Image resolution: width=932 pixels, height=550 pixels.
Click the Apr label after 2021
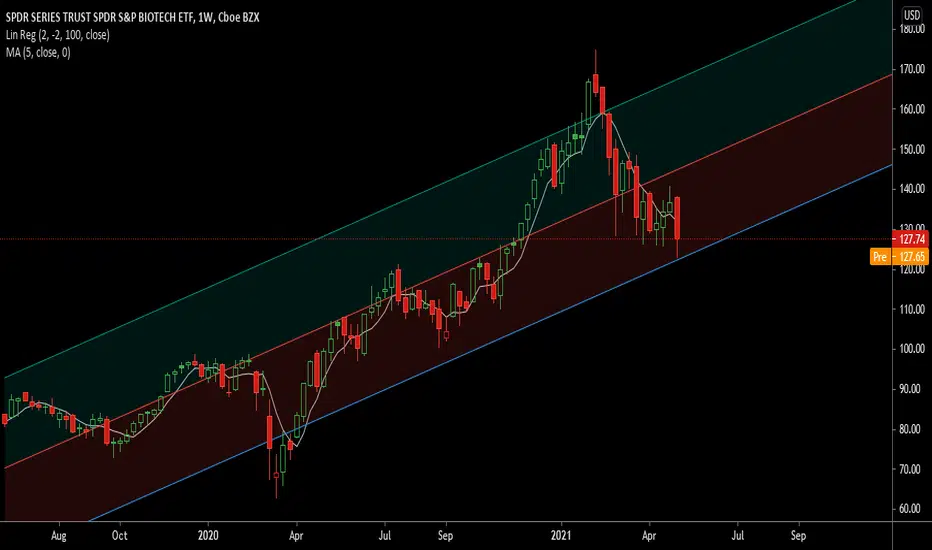[x=648, y=536]
